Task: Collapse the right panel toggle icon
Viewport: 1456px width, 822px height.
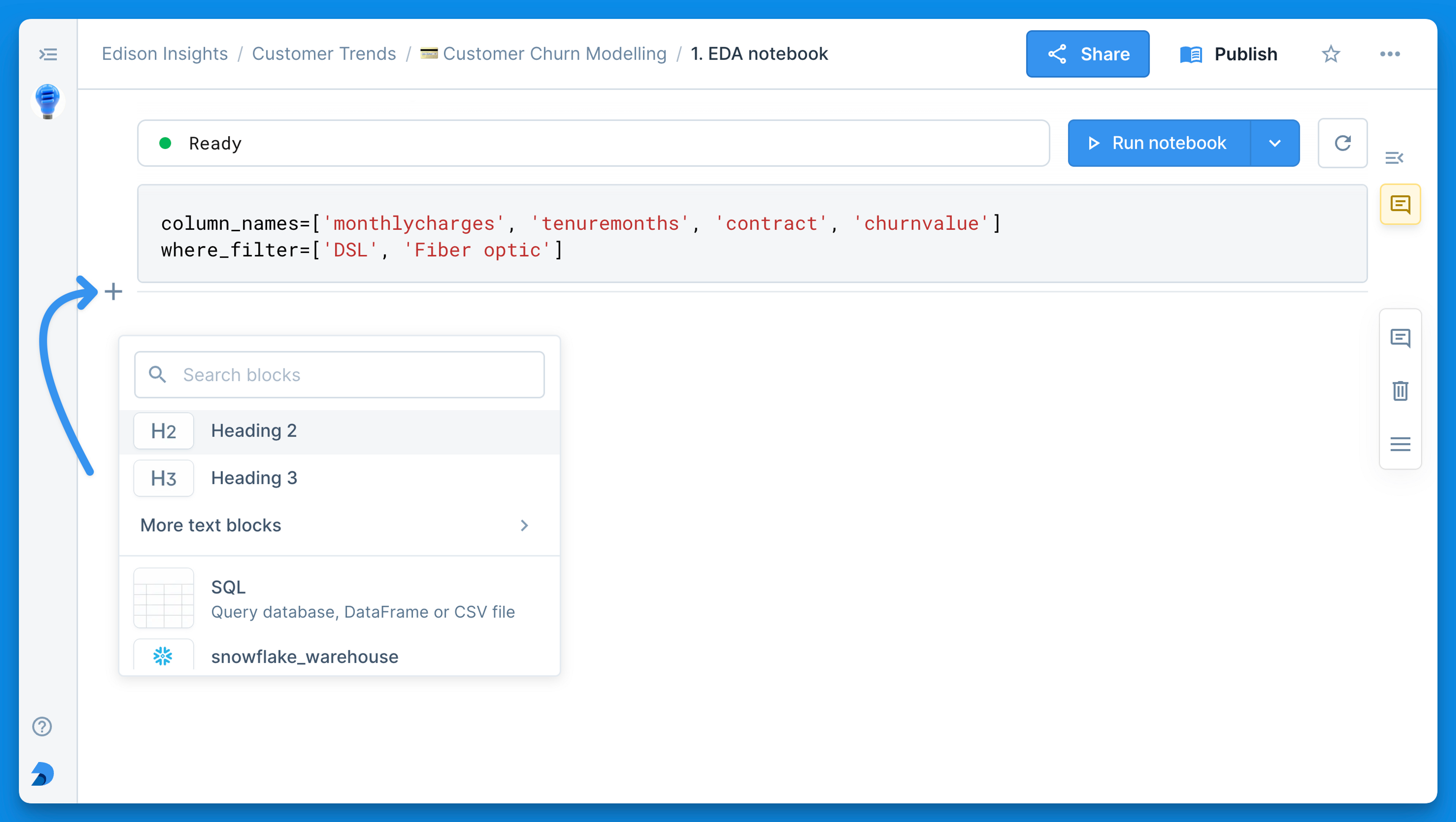Action: tap(1394, 158)
